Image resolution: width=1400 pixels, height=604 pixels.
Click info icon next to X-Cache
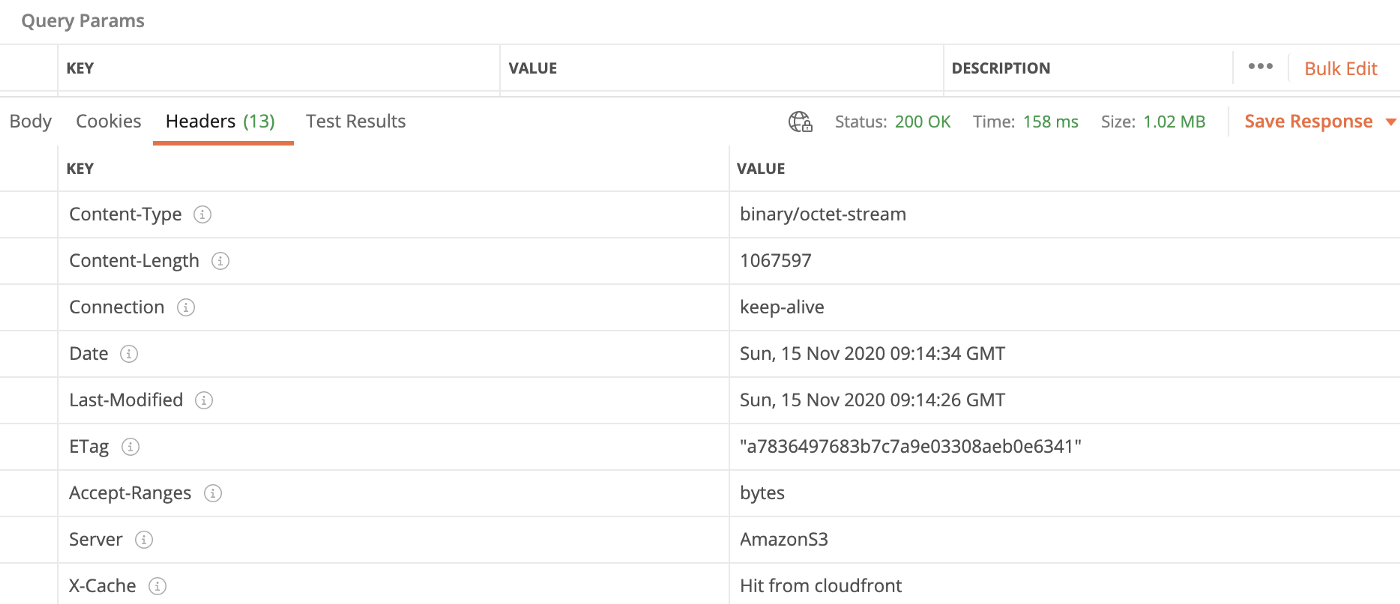pyautogui.click(x=157, y=586)
